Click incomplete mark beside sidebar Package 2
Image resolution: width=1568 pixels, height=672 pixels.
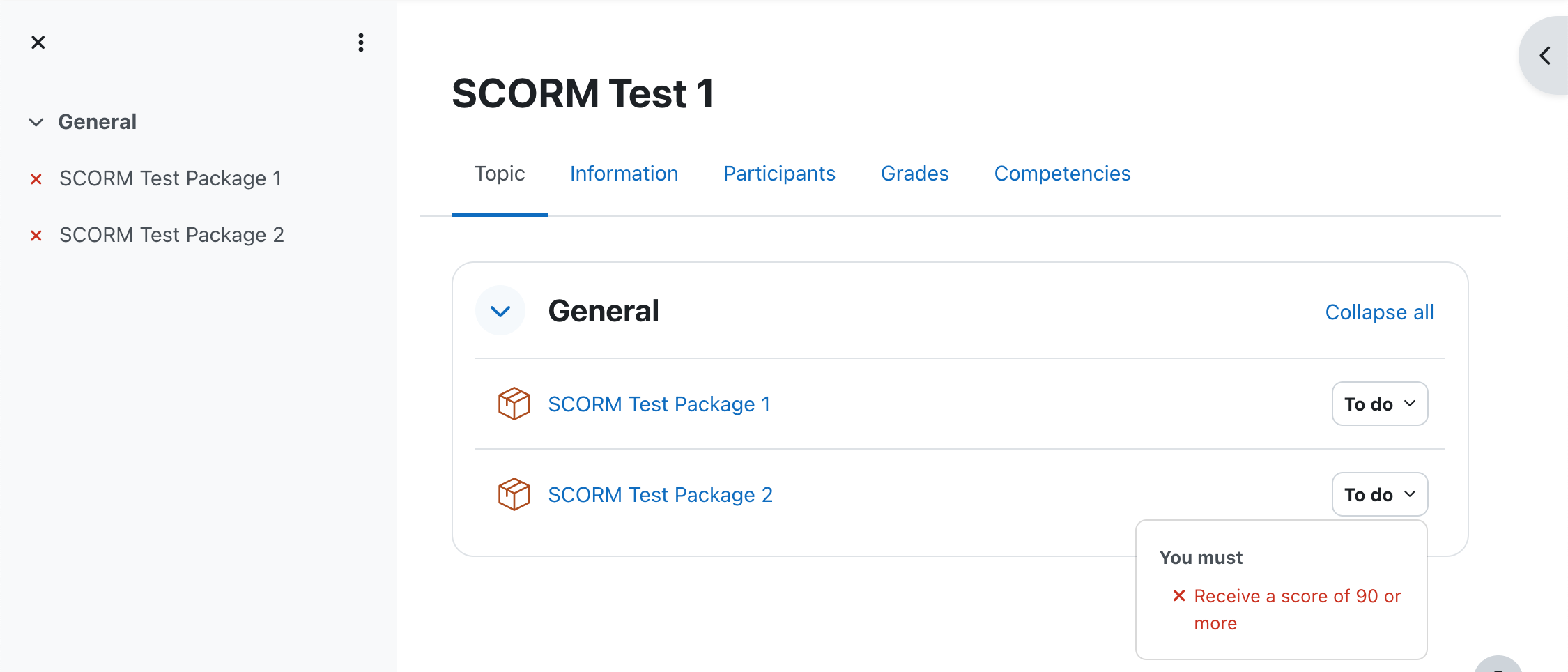click(x=36, y=236)
